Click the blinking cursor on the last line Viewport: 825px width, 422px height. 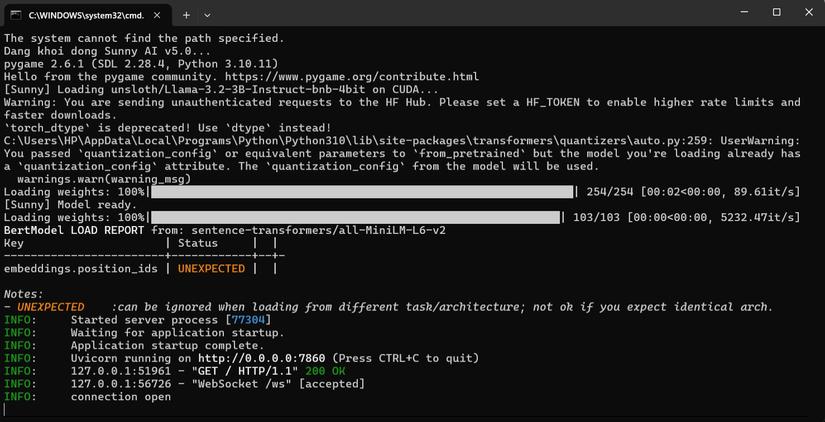[x=6, y=410]
